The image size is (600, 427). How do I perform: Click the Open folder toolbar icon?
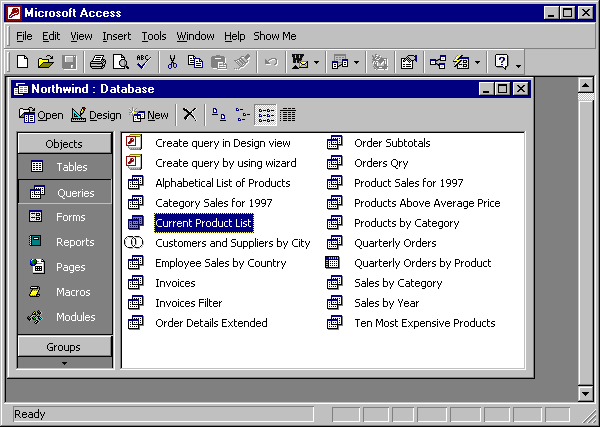pos(46,62)
